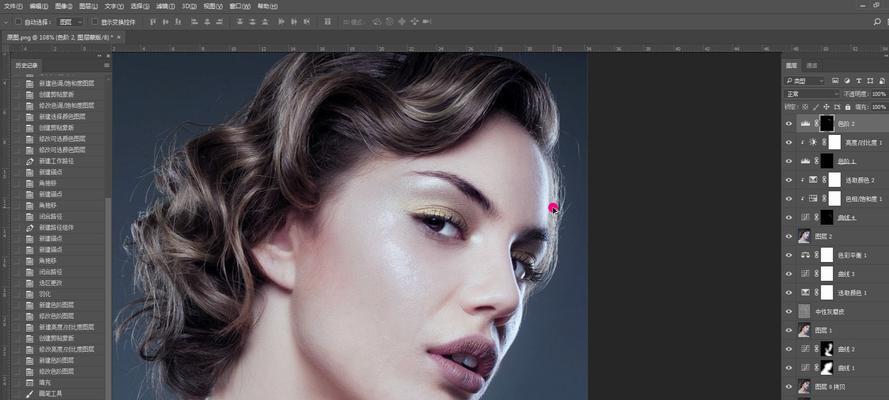Open the 选择 (Select) menu
Screen dimensions: 889x400
(x=139, y=6)
